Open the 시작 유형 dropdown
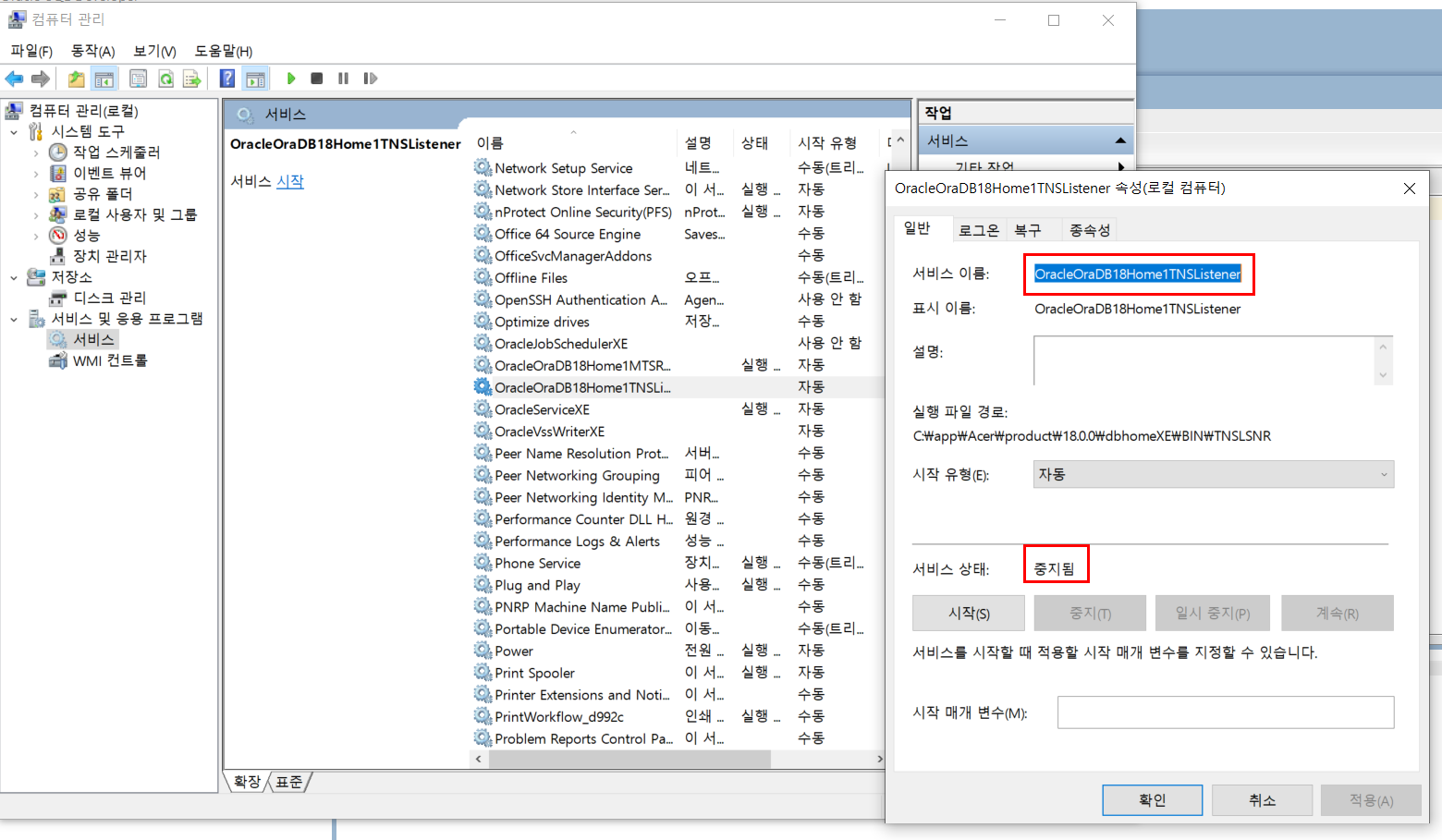 pyautogui.click(x=1213, y=474)
